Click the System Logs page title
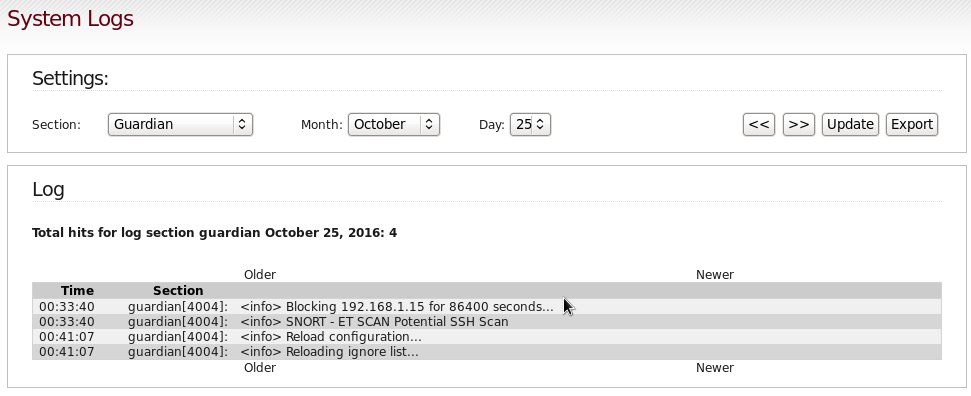Screen dimensions: 971x396 tap(70, 19)
